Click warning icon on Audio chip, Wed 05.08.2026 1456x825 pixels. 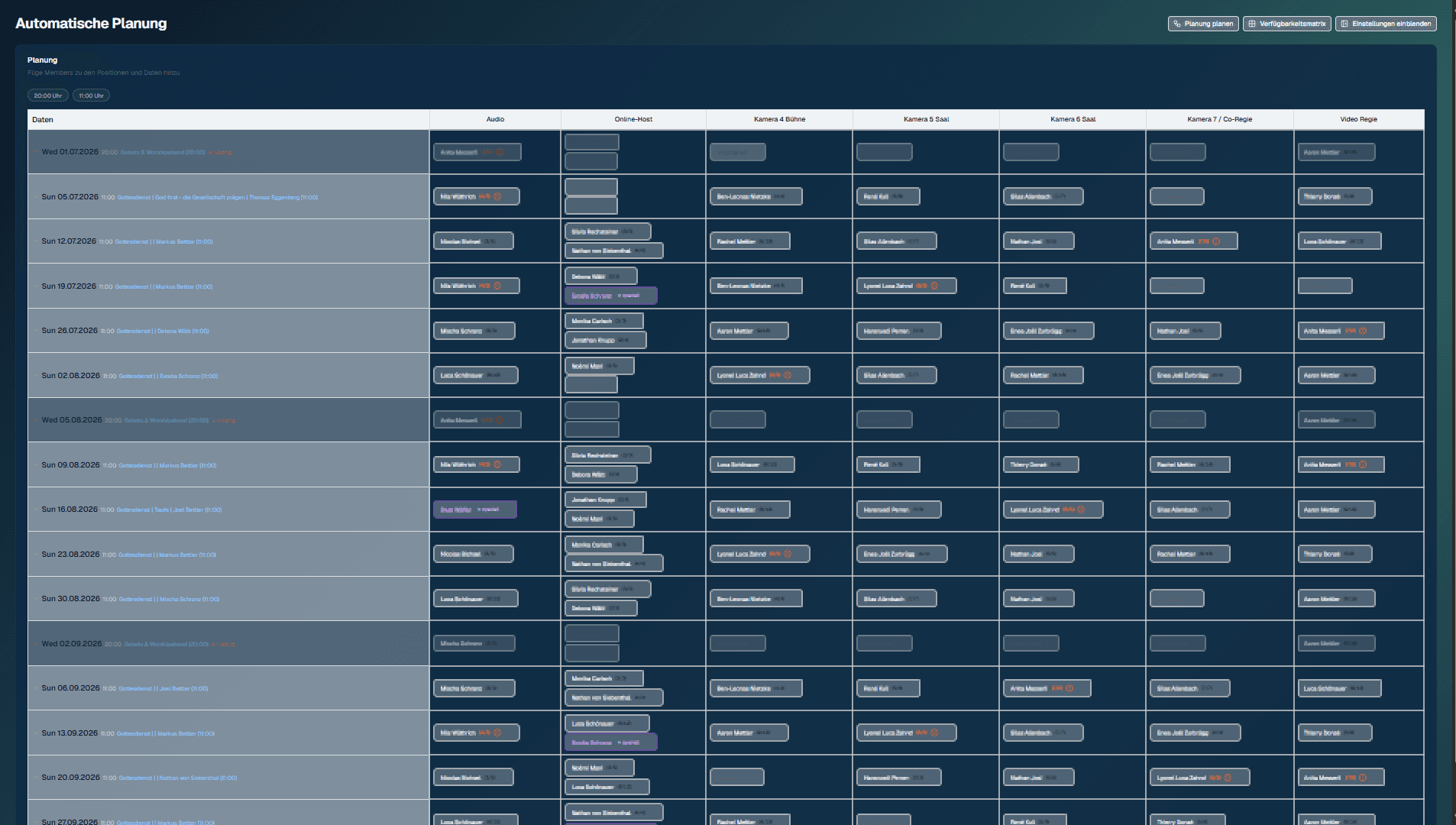tap(500, 420)
